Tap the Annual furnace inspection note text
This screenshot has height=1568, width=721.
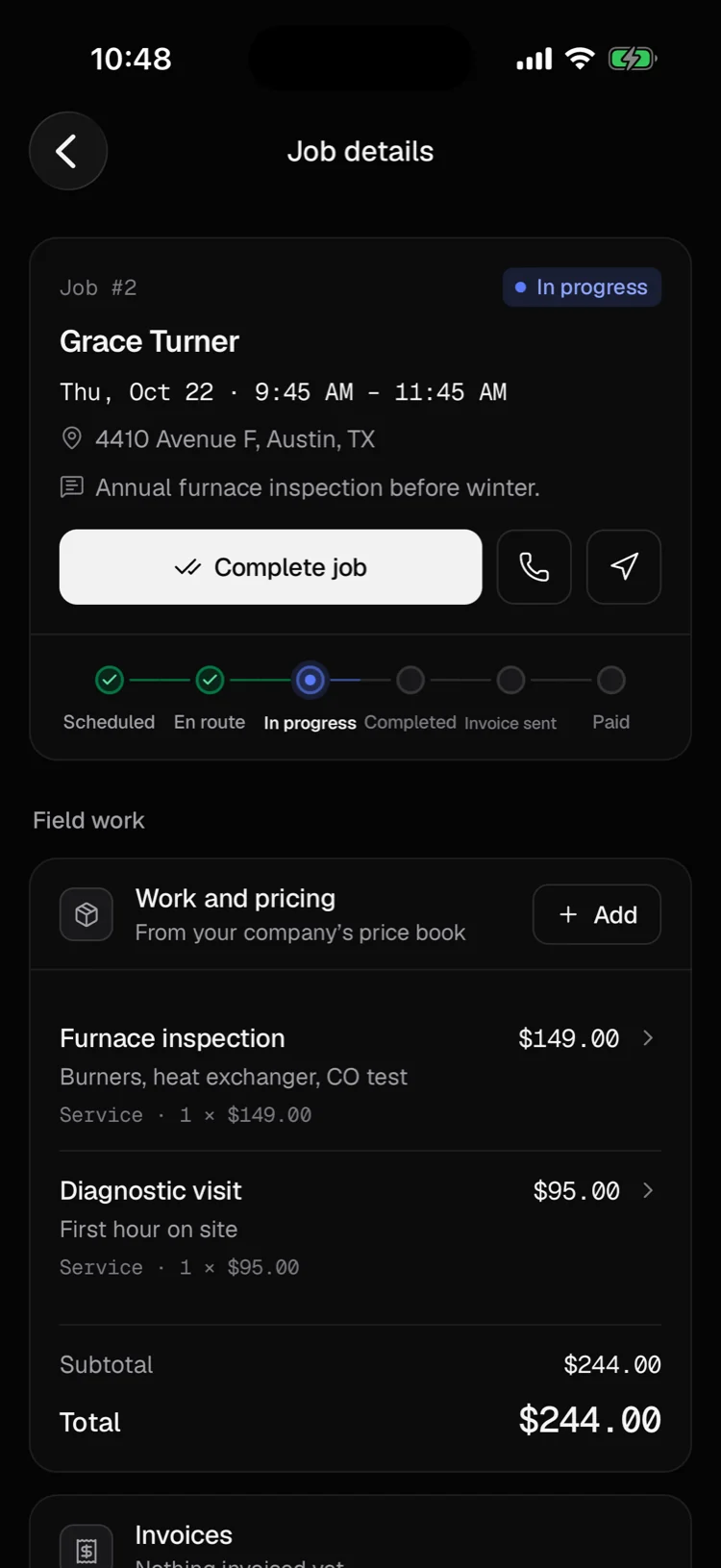click(317, 487)
